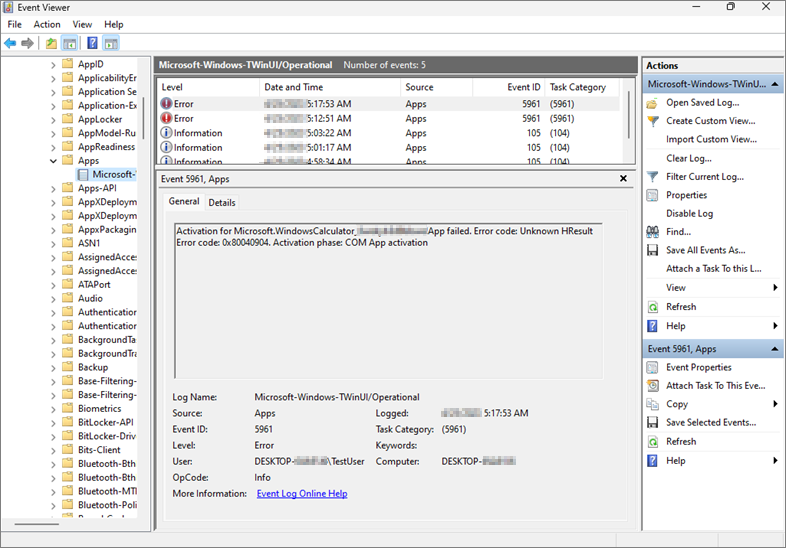Click the info icon at 5:01:17 AM

(166, 147)
